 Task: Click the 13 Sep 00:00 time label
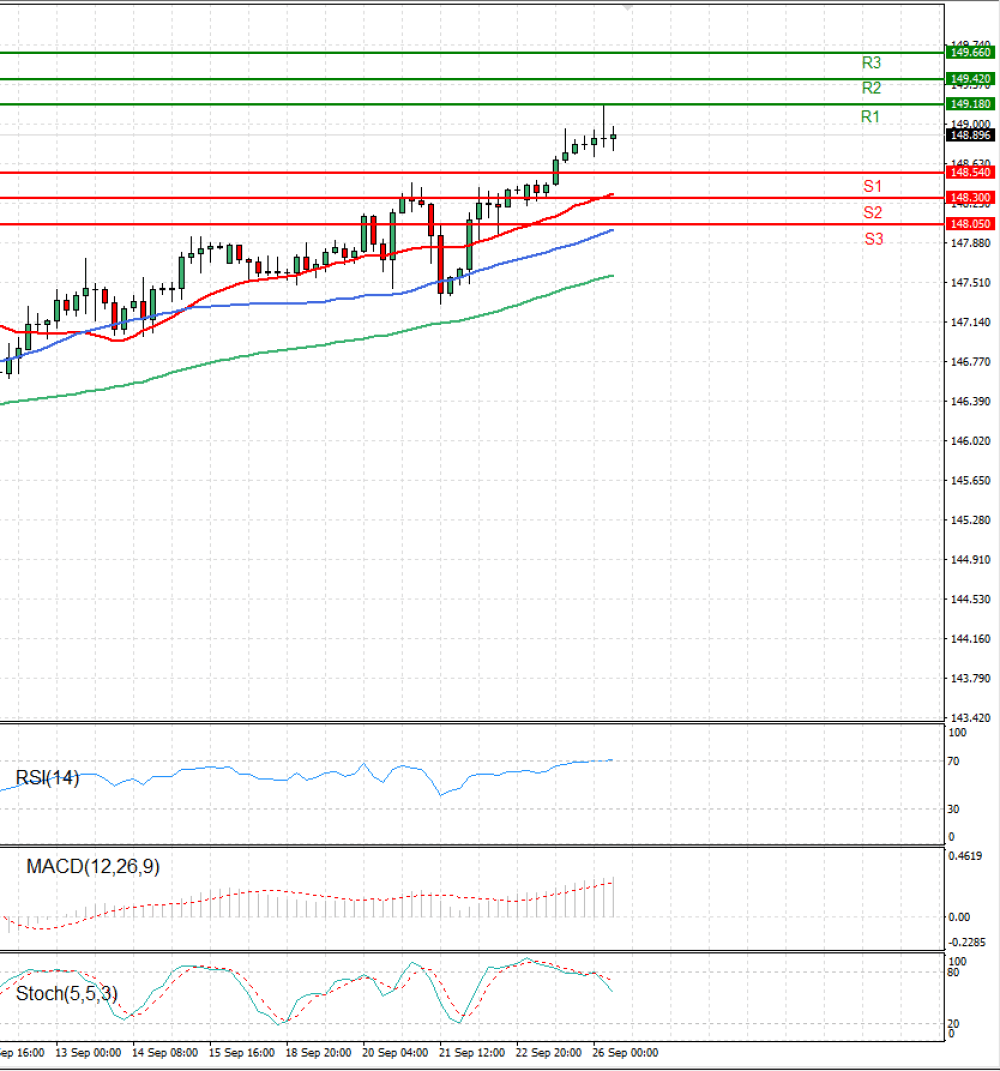(88, 1053)
